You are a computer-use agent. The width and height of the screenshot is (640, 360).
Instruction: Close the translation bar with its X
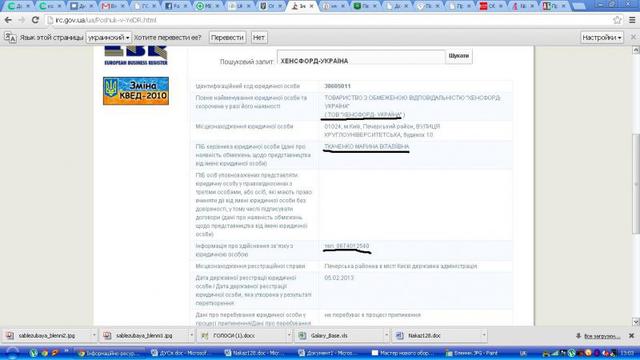click(633, 37)
